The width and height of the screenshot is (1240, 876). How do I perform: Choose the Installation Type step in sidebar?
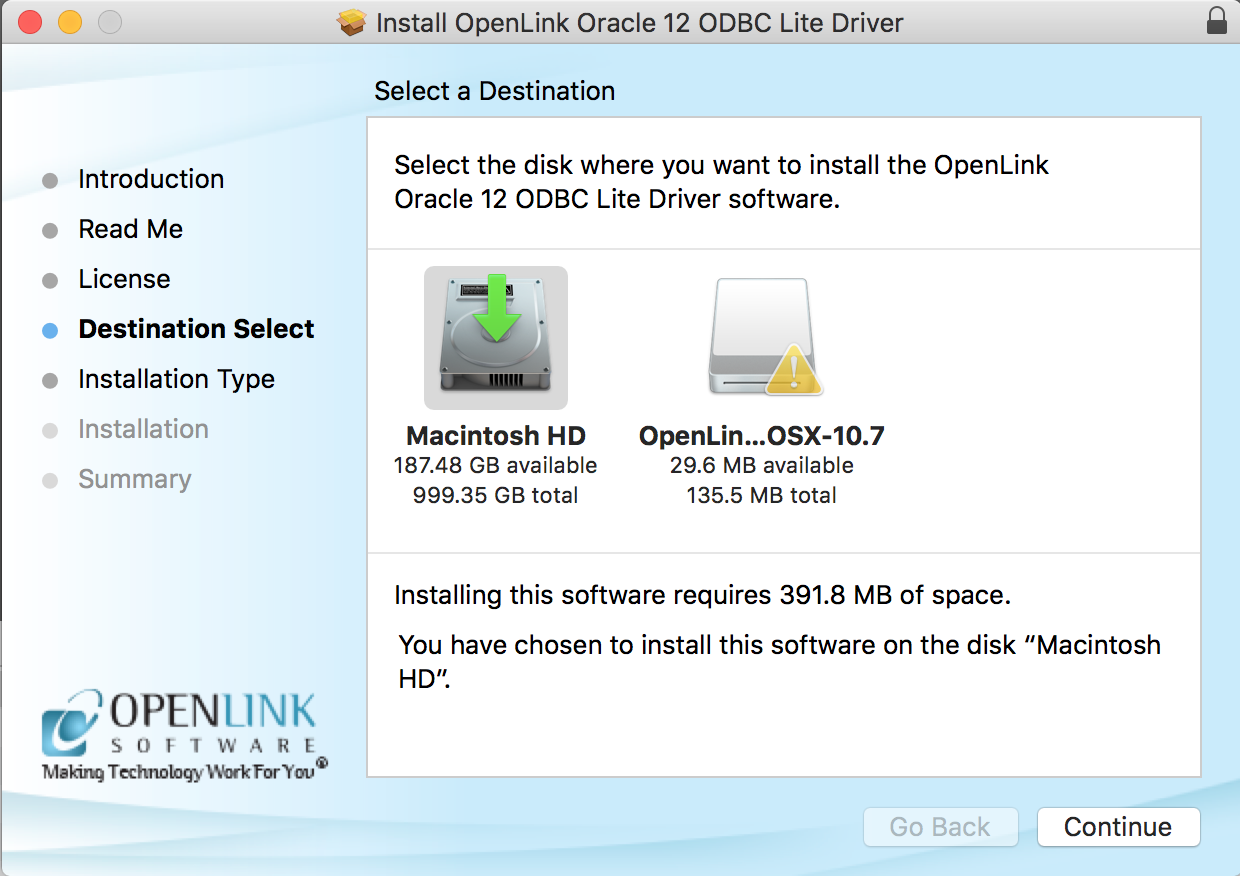click(x=176, y=379)
